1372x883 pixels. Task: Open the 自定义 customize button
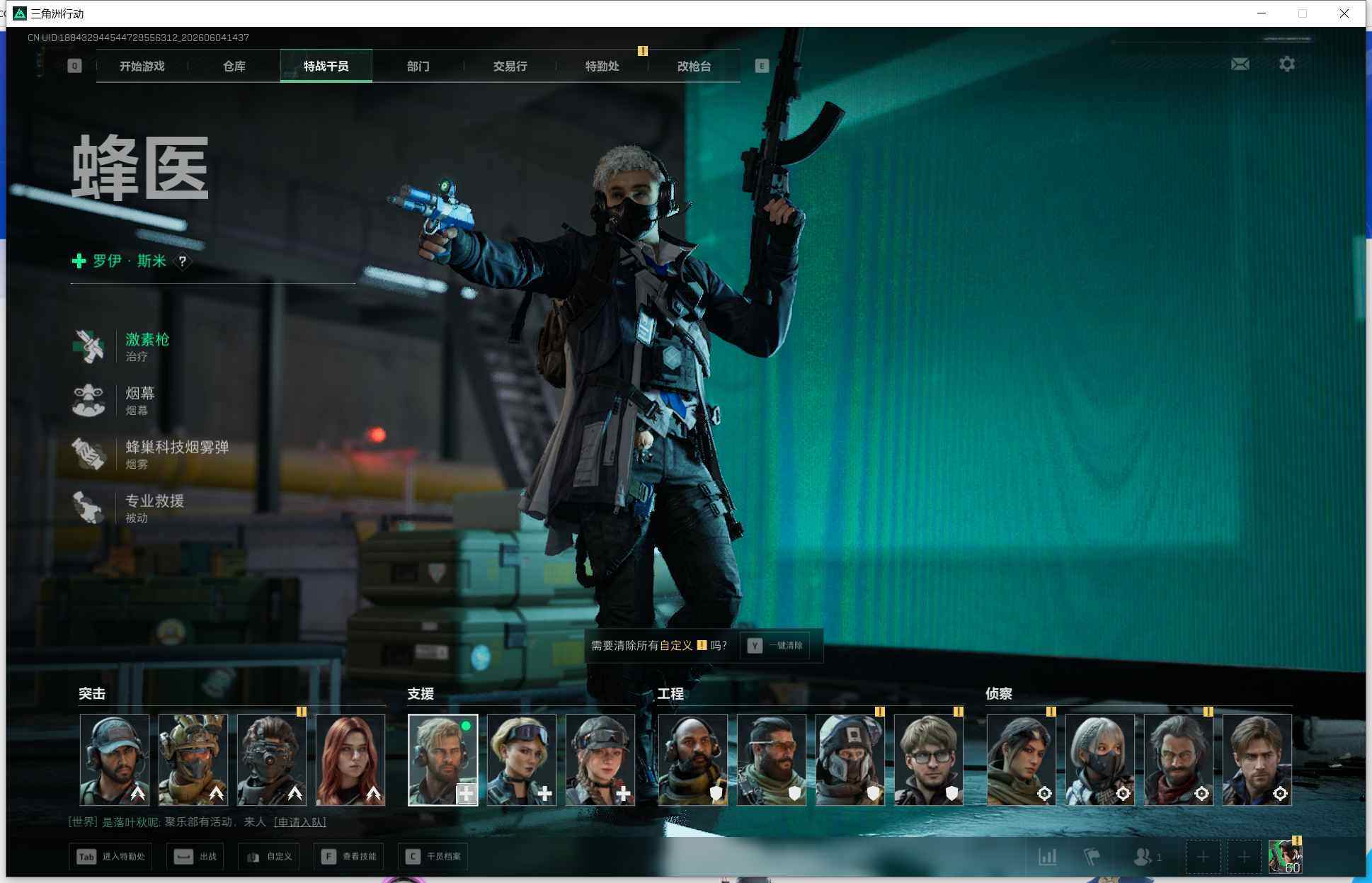[x=270, y=857]
